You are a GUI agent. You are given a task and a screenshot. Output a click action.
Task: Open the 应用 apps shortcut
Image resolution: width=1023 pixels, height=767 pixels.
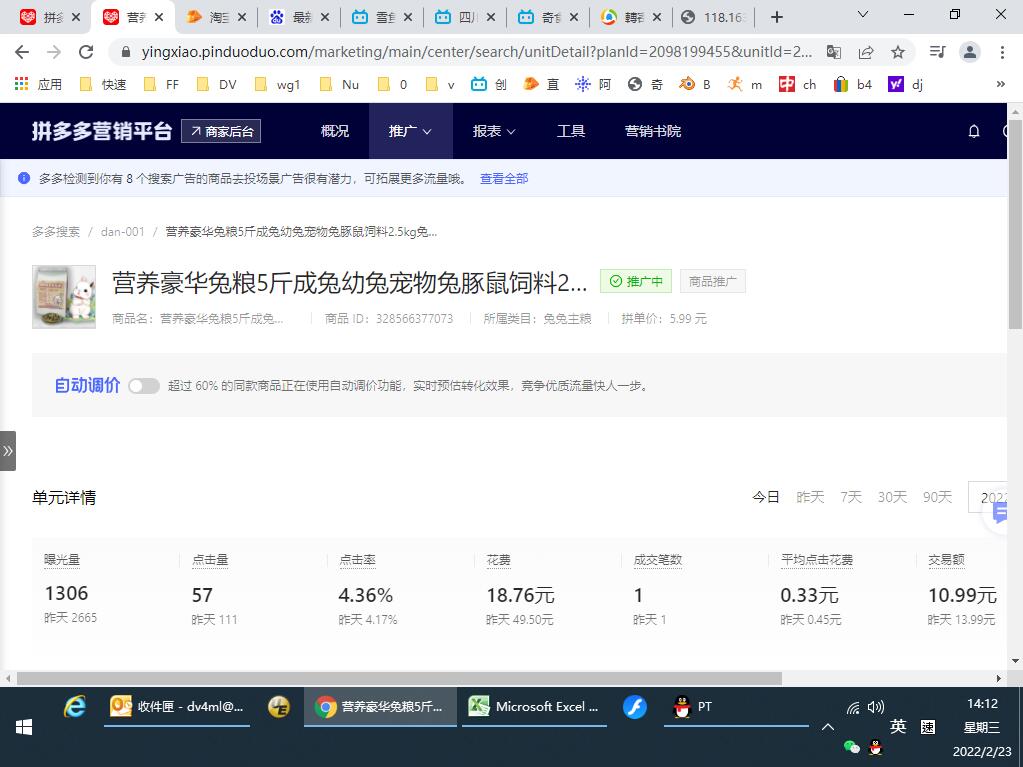pos(38,84)
